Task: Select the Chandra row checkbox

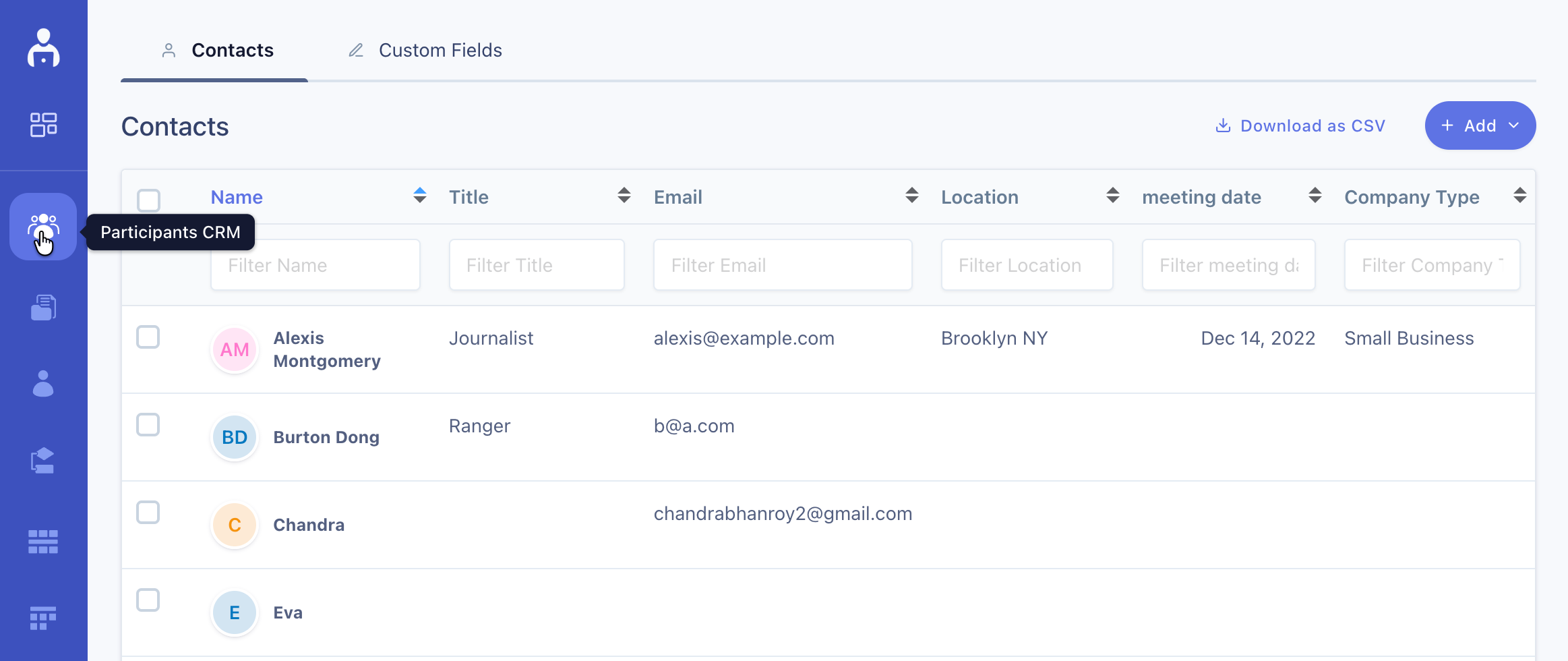Action: tap(148, 513)
